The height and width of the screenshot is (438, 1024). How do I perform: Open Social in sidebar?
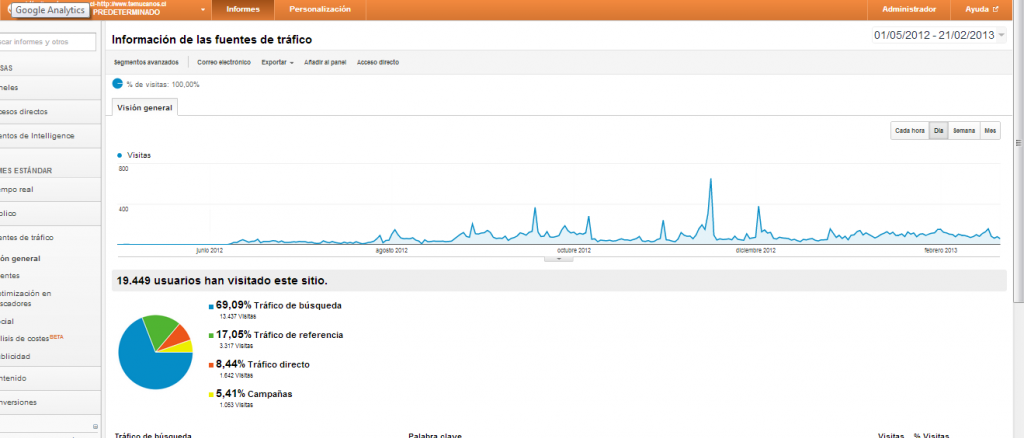click(x=7, y=321)
